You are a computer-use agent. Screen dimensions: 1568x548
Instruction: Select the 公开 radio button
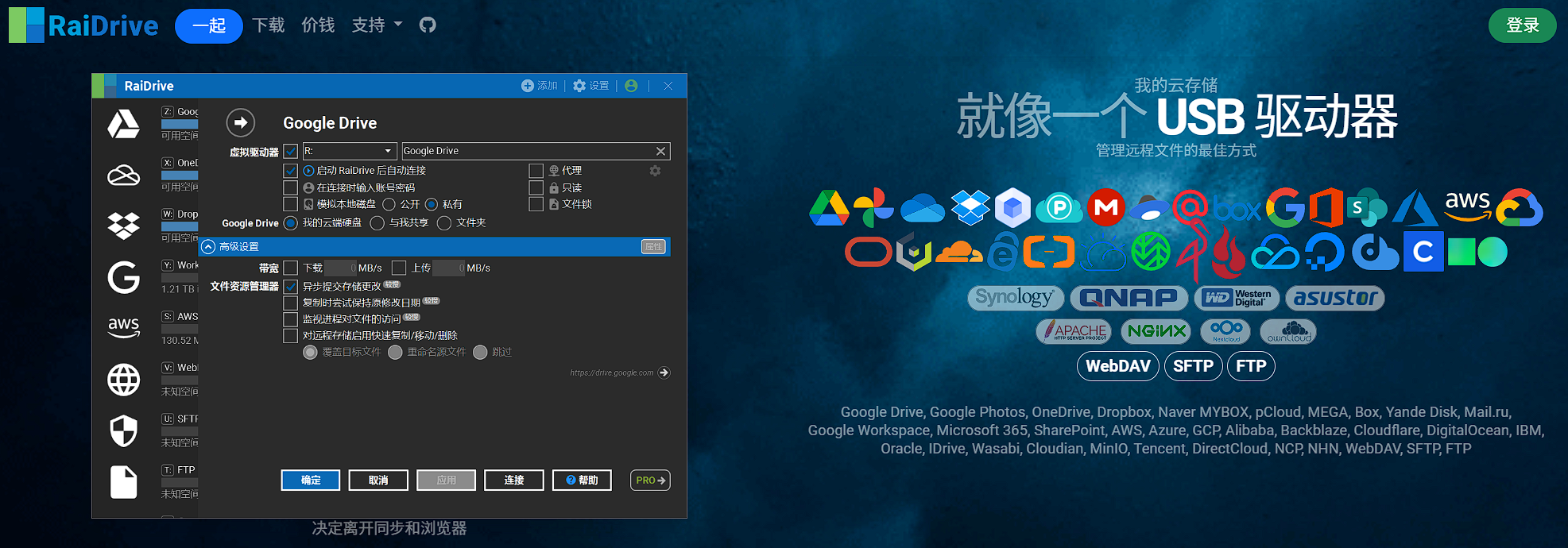389,204
